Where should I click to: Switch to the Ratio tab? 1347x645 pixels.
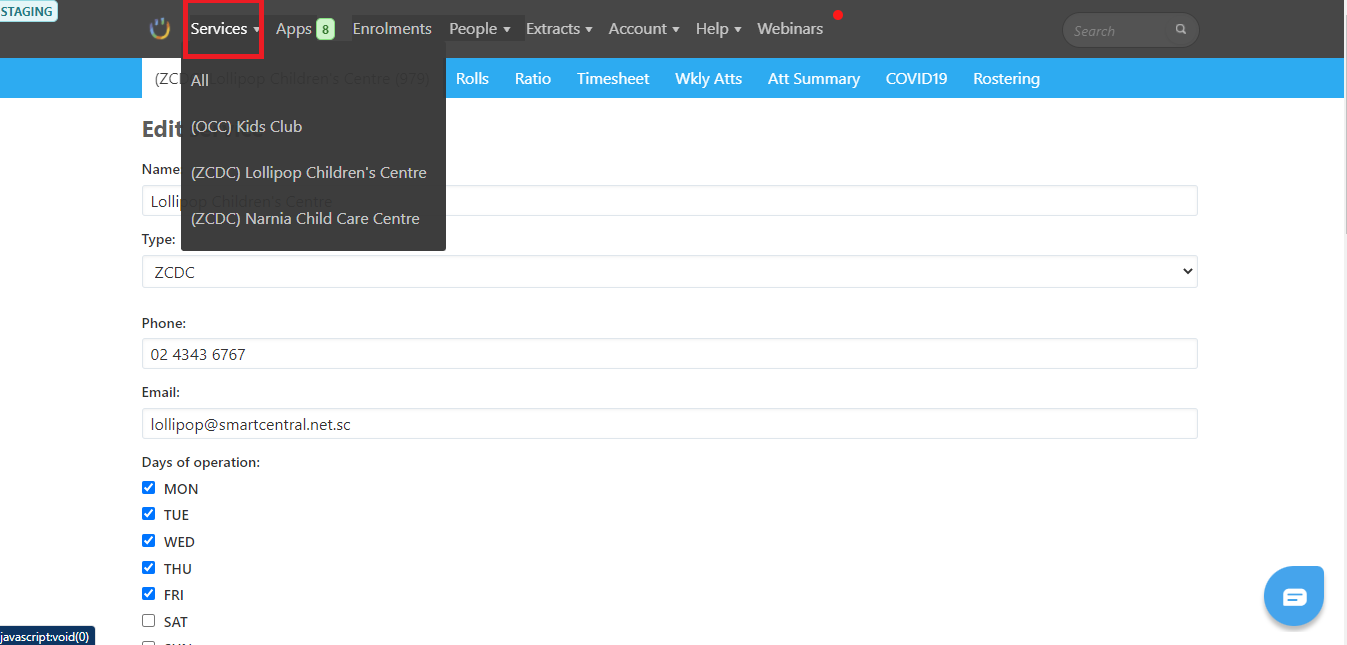pos(533,78)
